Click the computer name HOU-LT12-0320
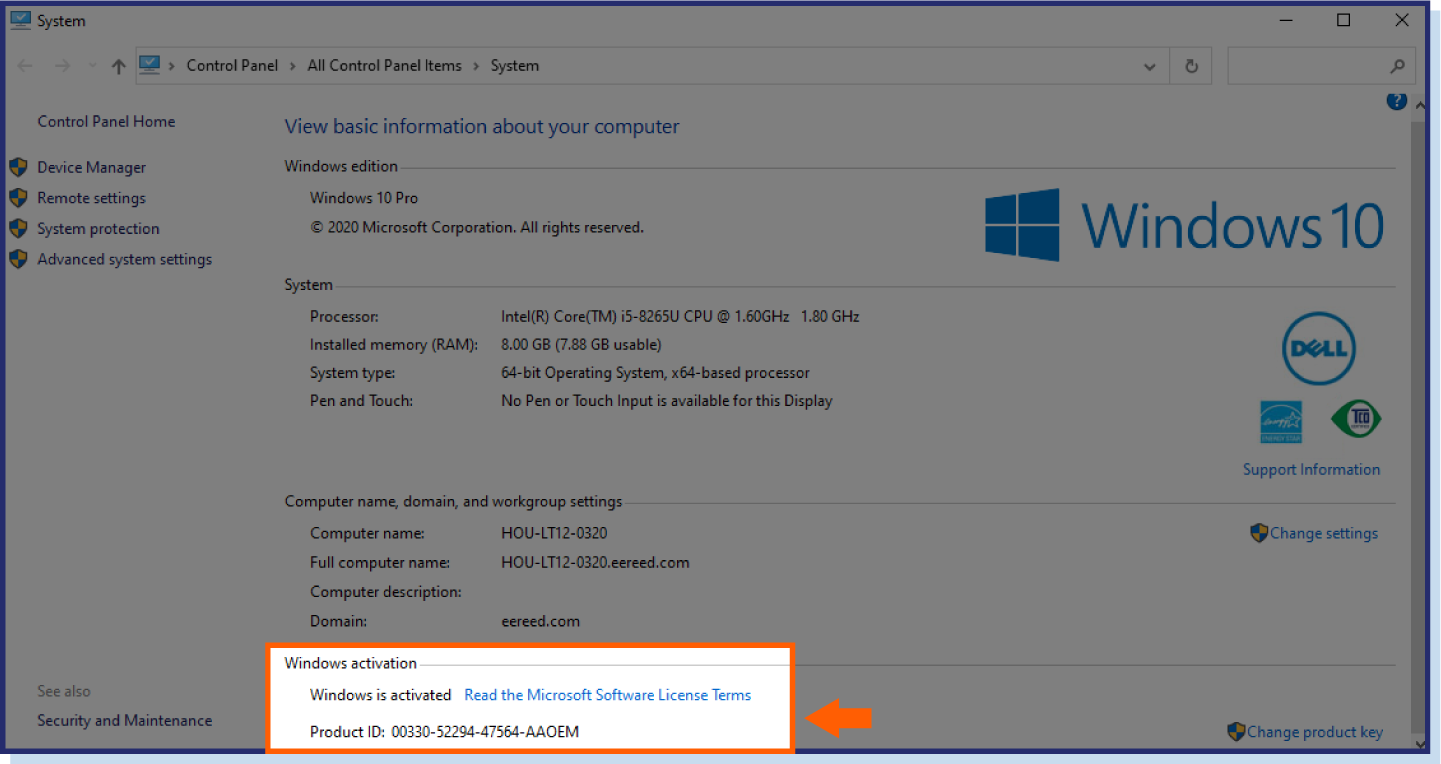 click(554, 533)
